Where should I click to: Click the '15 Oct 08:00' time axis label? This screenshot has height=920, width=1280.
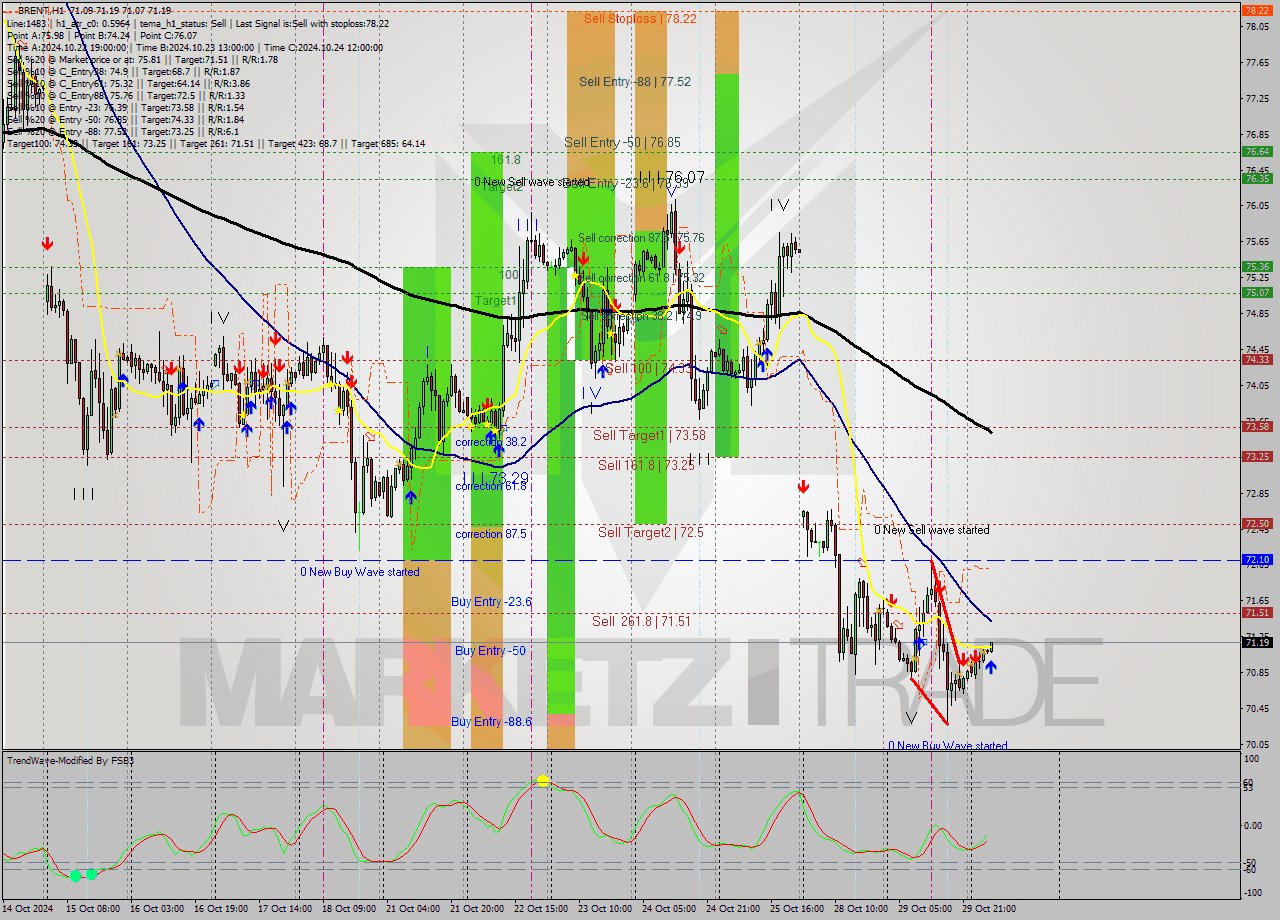tap(93, 909)
